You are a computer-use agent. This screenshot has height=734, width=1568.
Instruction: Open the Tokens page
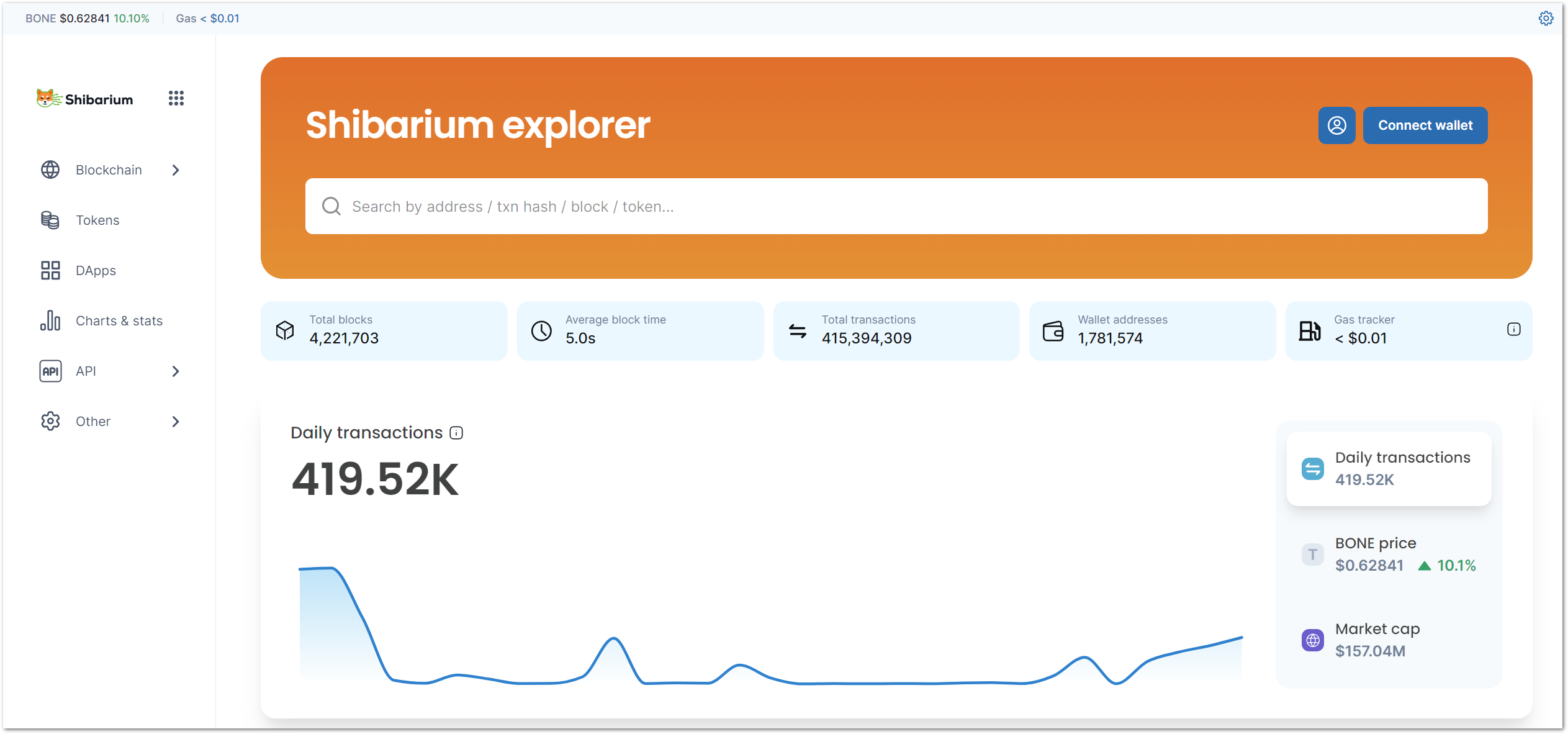pos(97,220)
